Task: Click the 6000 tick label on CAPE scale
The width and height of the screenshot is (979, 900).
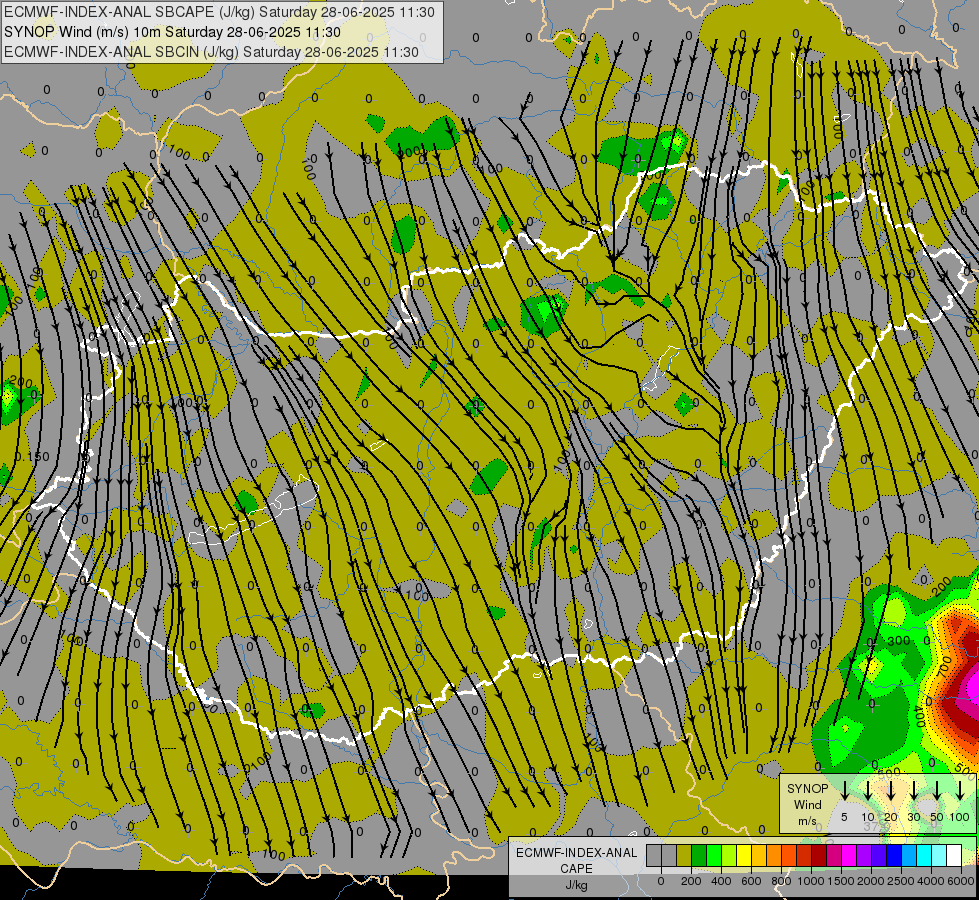Action: point(961,881)
